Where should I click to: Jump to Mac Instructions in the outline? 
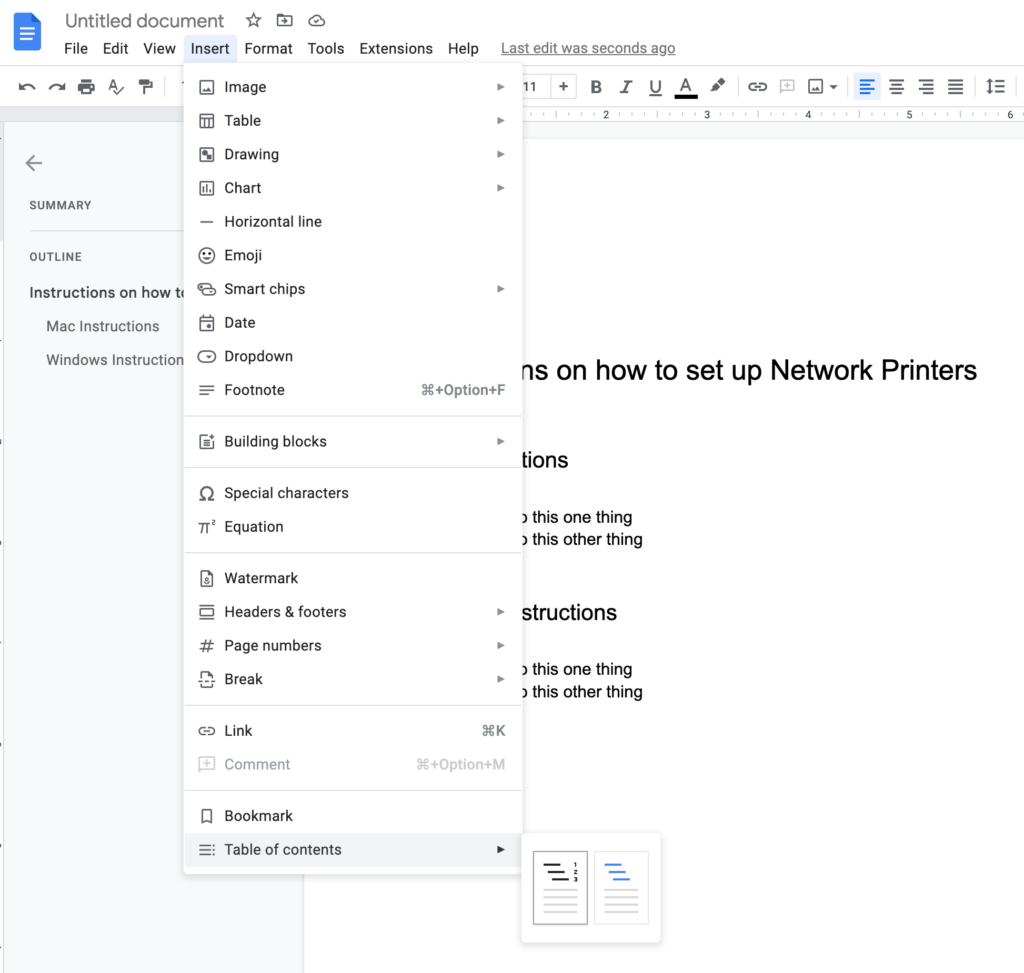102,326
